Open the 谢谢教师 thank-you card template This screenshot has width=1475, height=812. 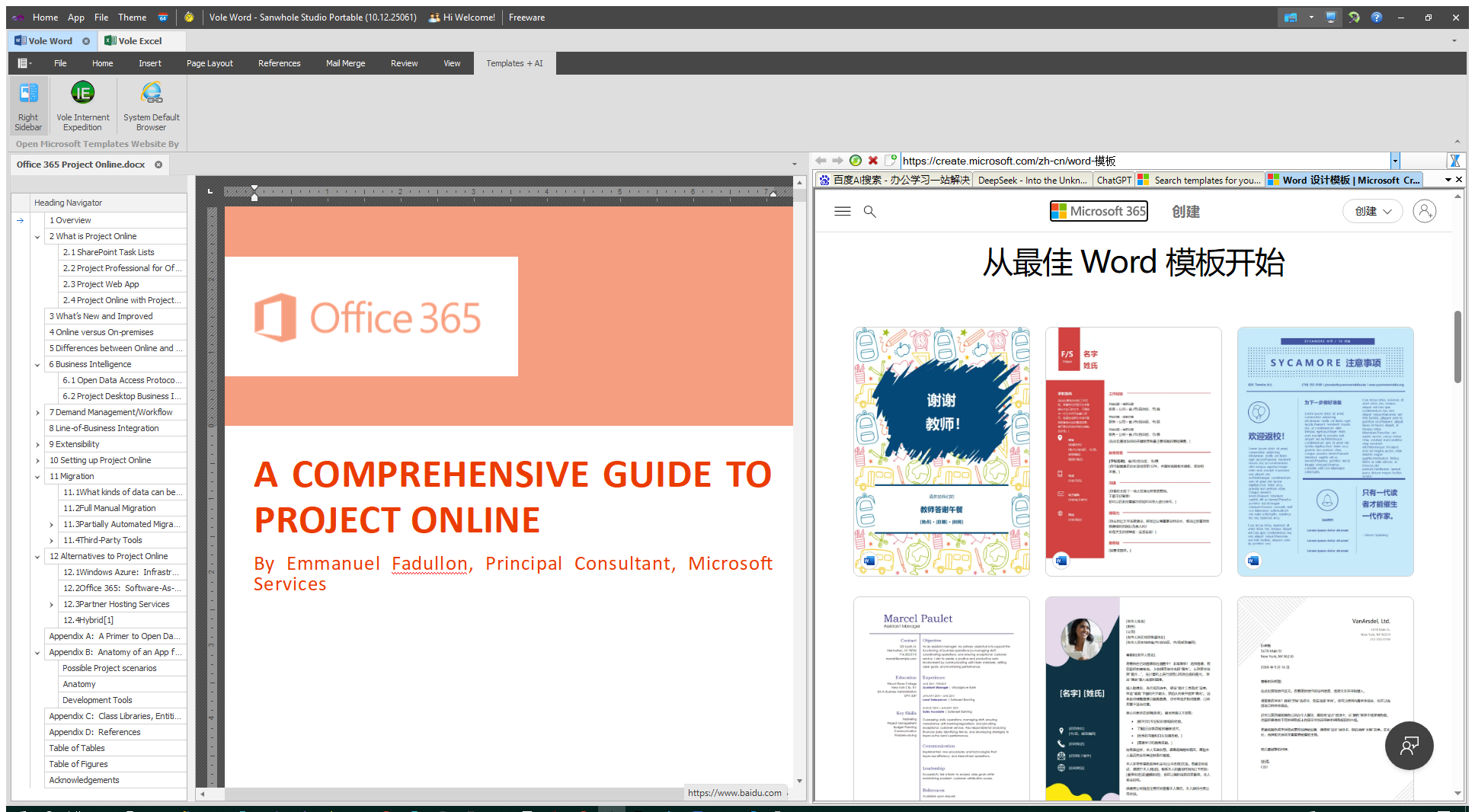click(x=941, y=452)
